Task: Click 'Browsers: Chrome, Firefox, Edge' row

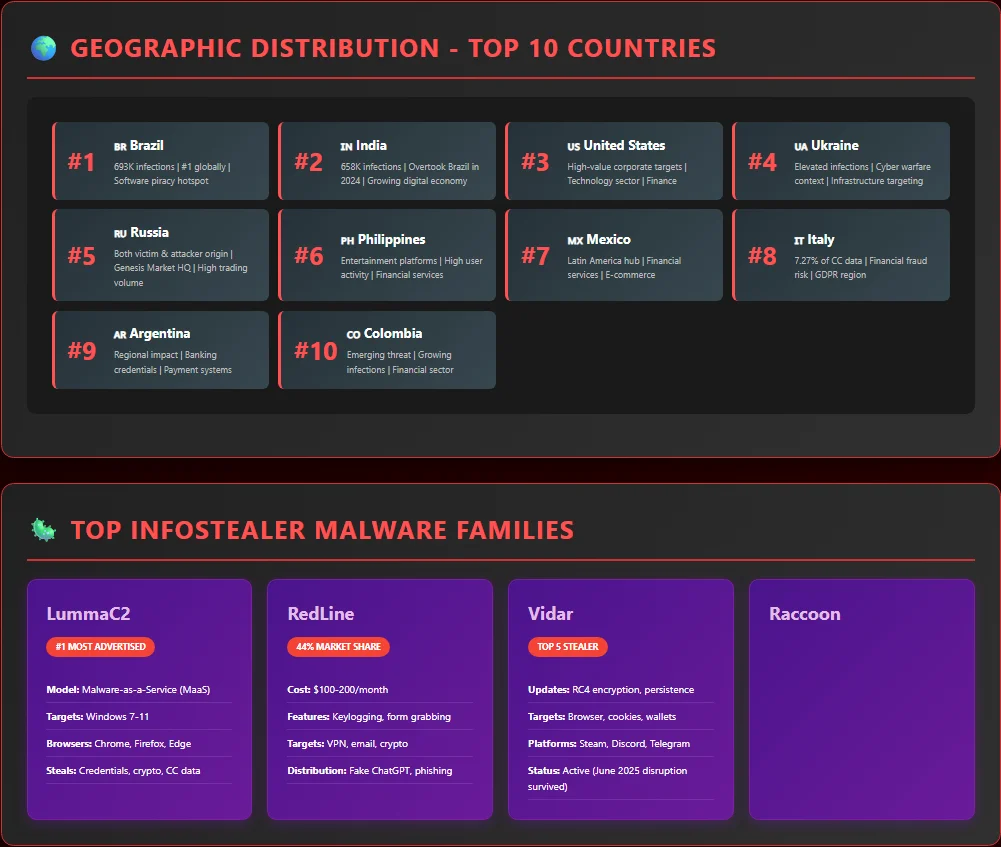Action: pyautogui.click(x=139, y=744)
